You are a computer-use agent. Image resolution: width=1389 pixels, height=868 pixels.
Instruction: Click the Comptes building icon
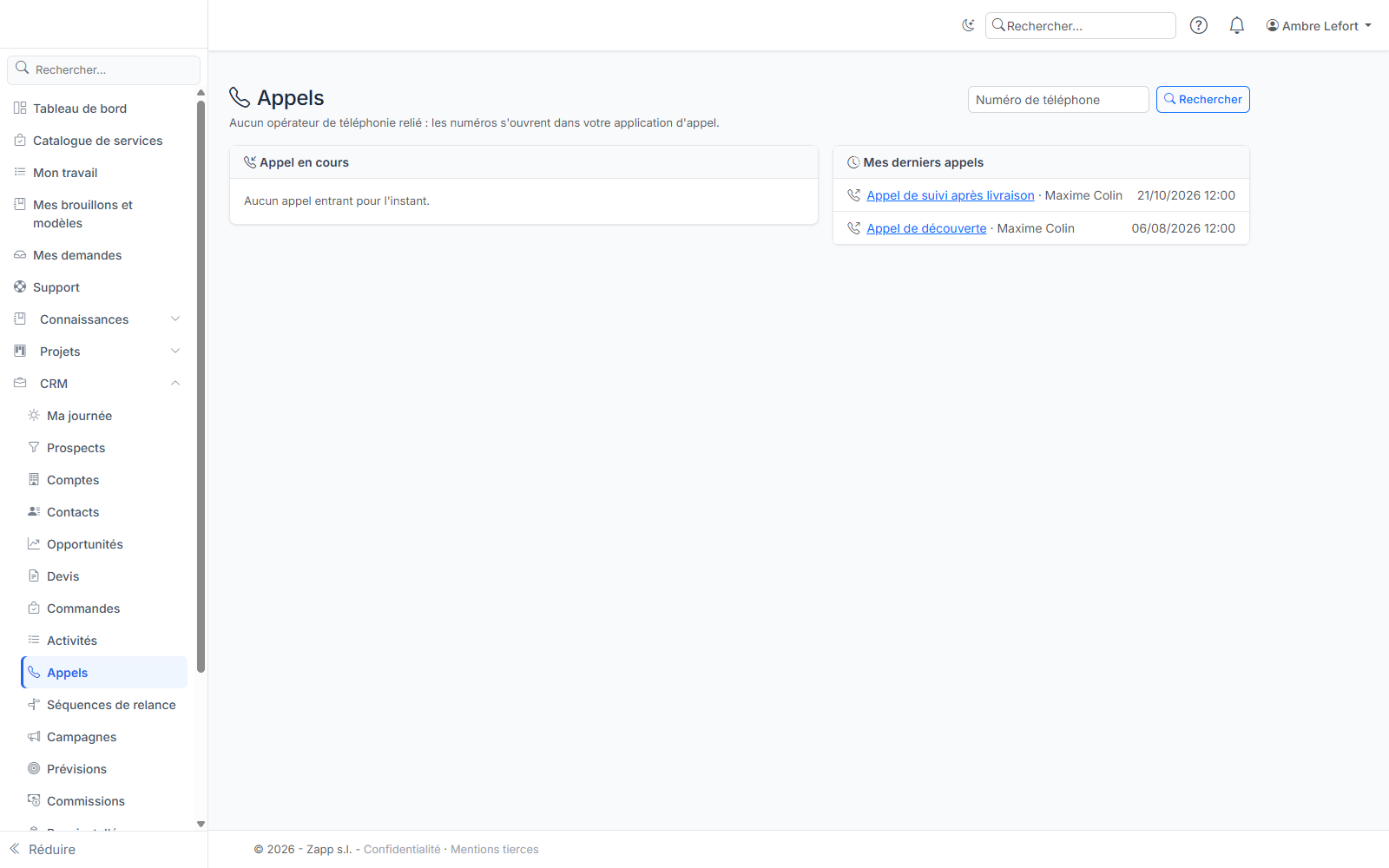click(x=34, y=480)
